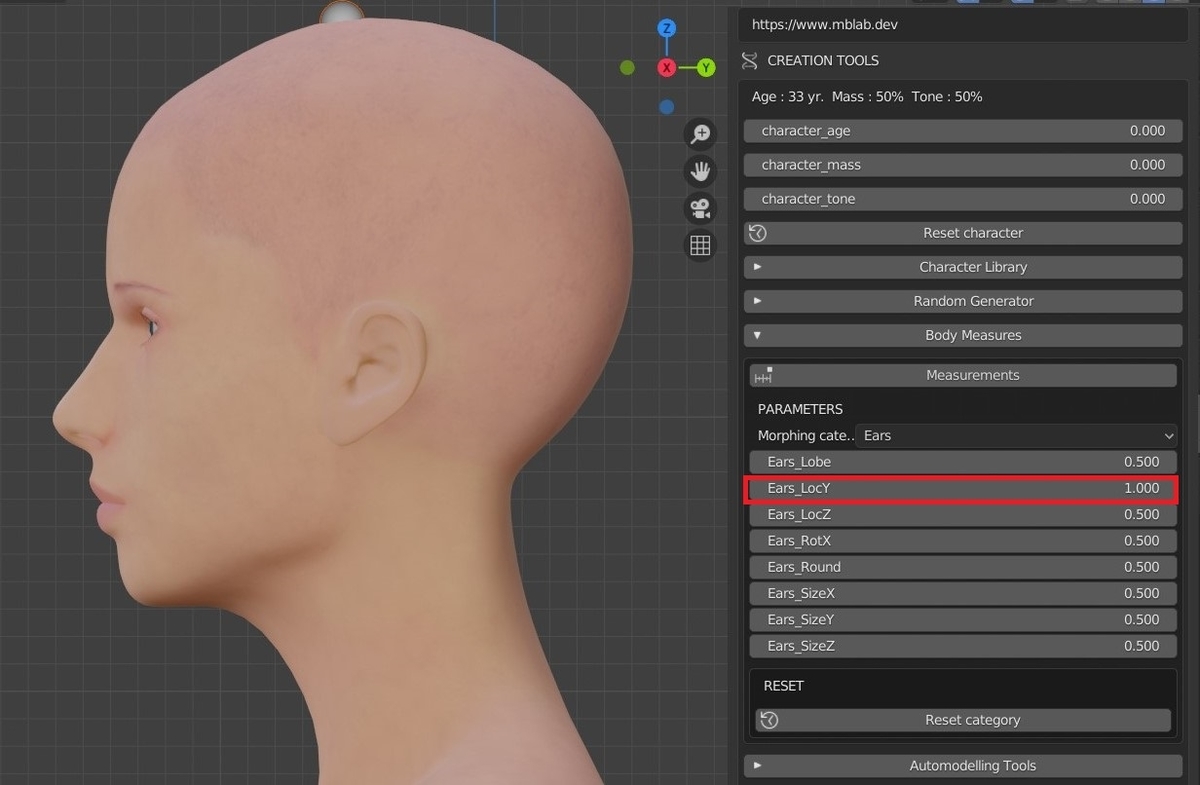1200x785 pixels.
Task: Click the Reset category button
Action: [x=963, y=720]
